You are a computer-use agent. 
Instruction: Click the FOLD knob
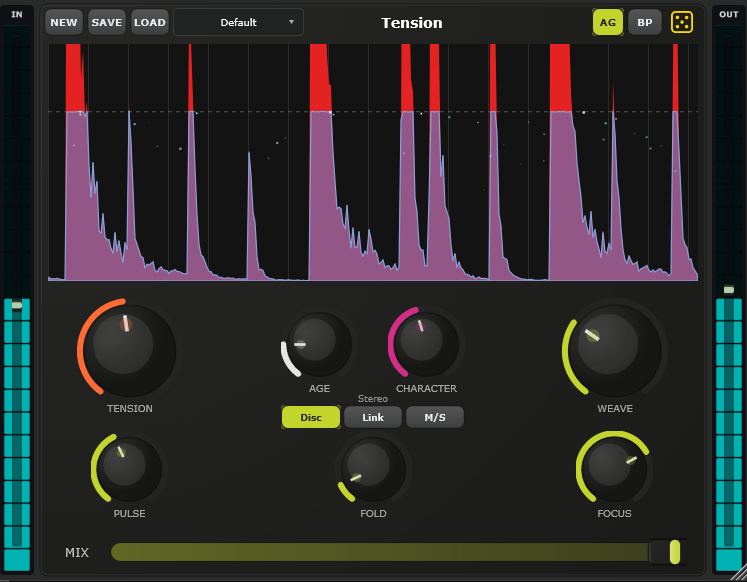tap(371, 467)
